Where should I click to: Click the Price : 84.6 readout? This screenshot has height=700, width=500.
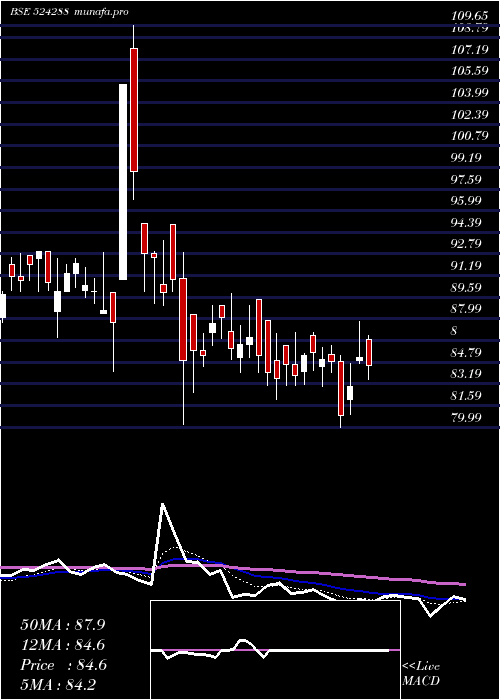pyautogui.click(x=63, y=665)
